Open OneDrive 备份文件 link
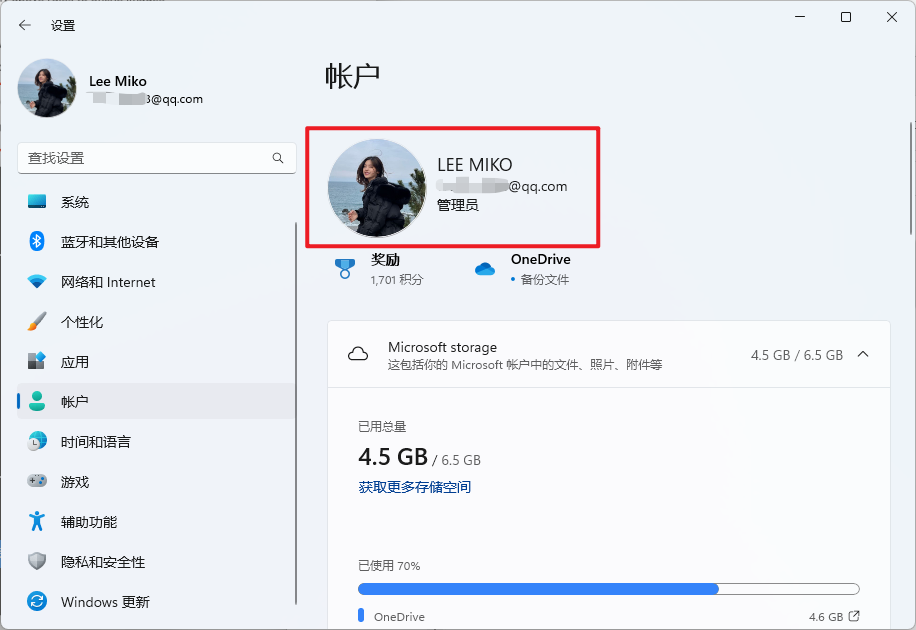The height and width of the screenshot is (630, 916). [522, 269]
